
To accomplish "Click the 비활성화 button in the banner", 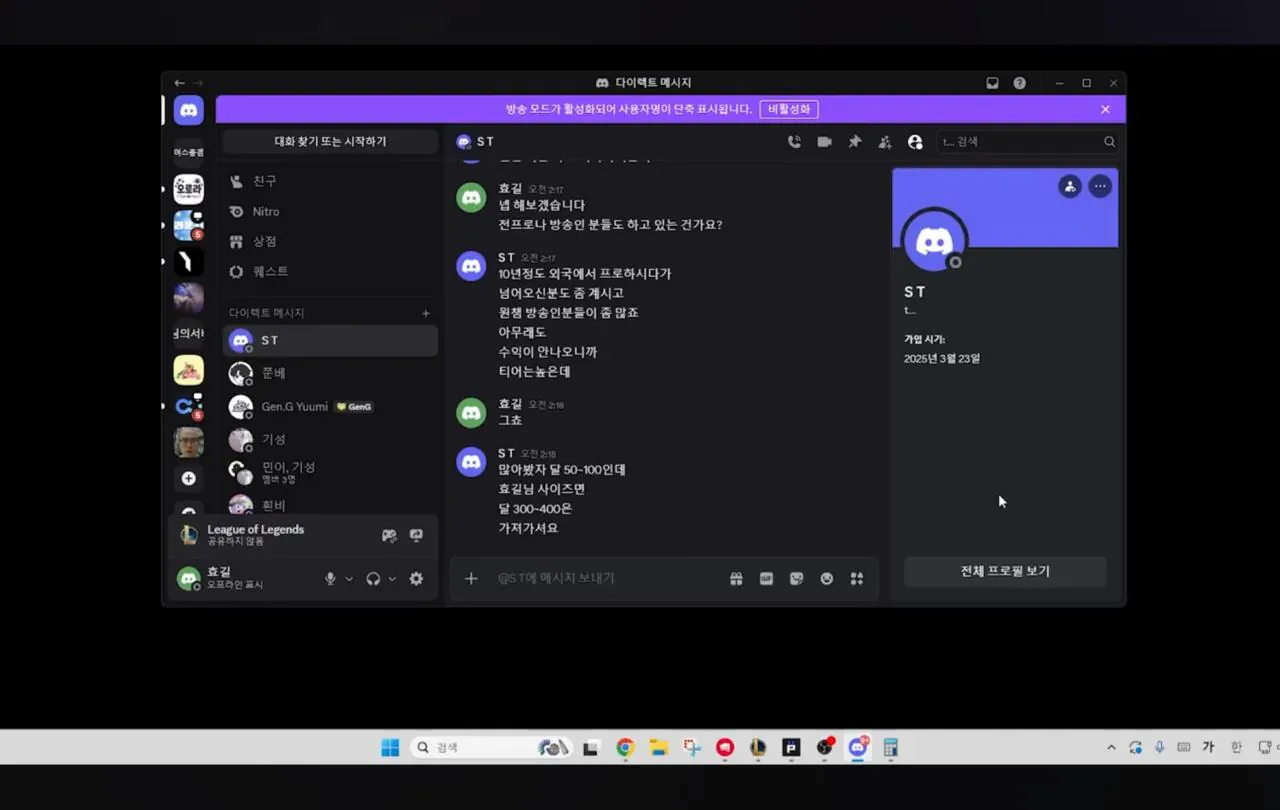I will coord(789,109).
